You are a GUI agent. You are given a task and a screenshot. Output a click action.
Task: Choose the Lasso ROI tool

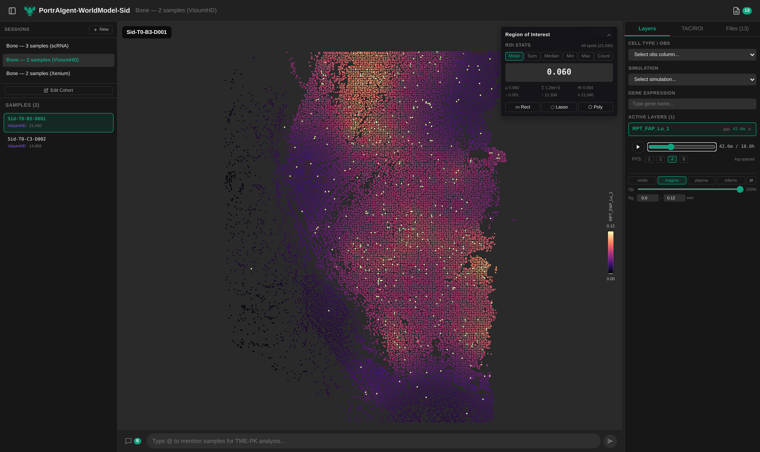pyautogui.click(x=559, y=107)
